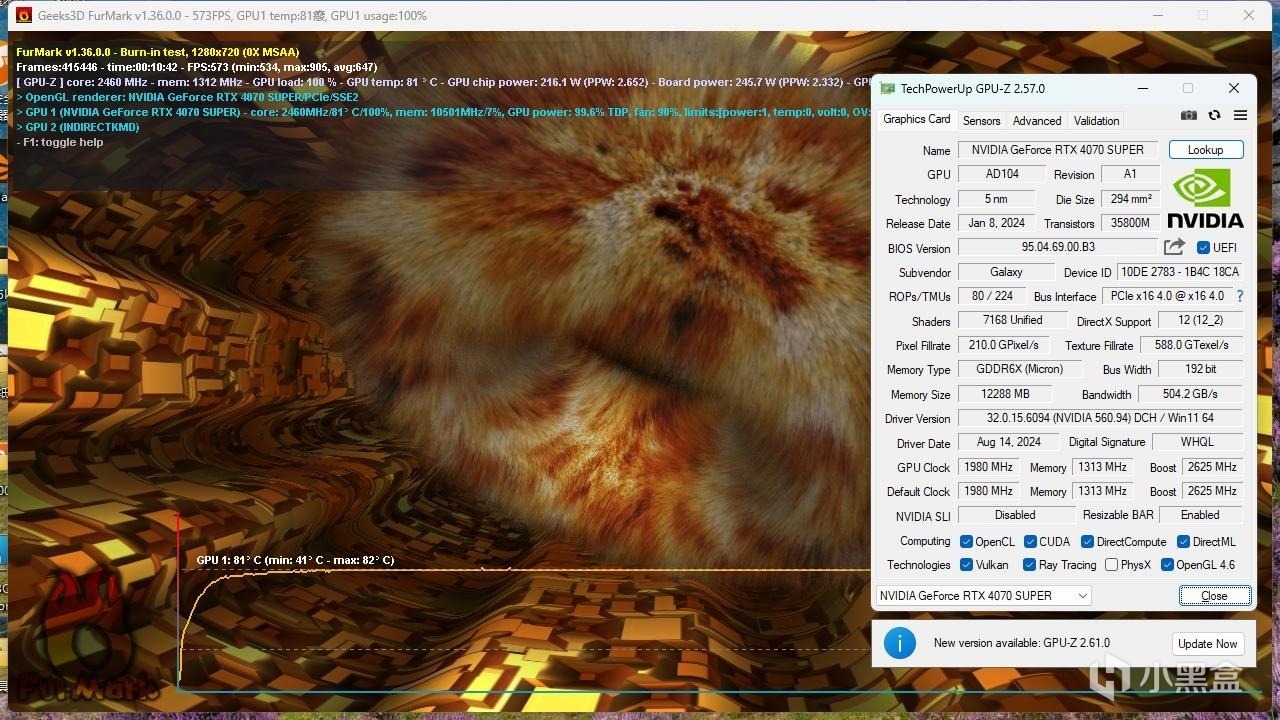Switch to the Graphics Card tab
This screenshot has width=1280, height=720.
coord(917,119)
